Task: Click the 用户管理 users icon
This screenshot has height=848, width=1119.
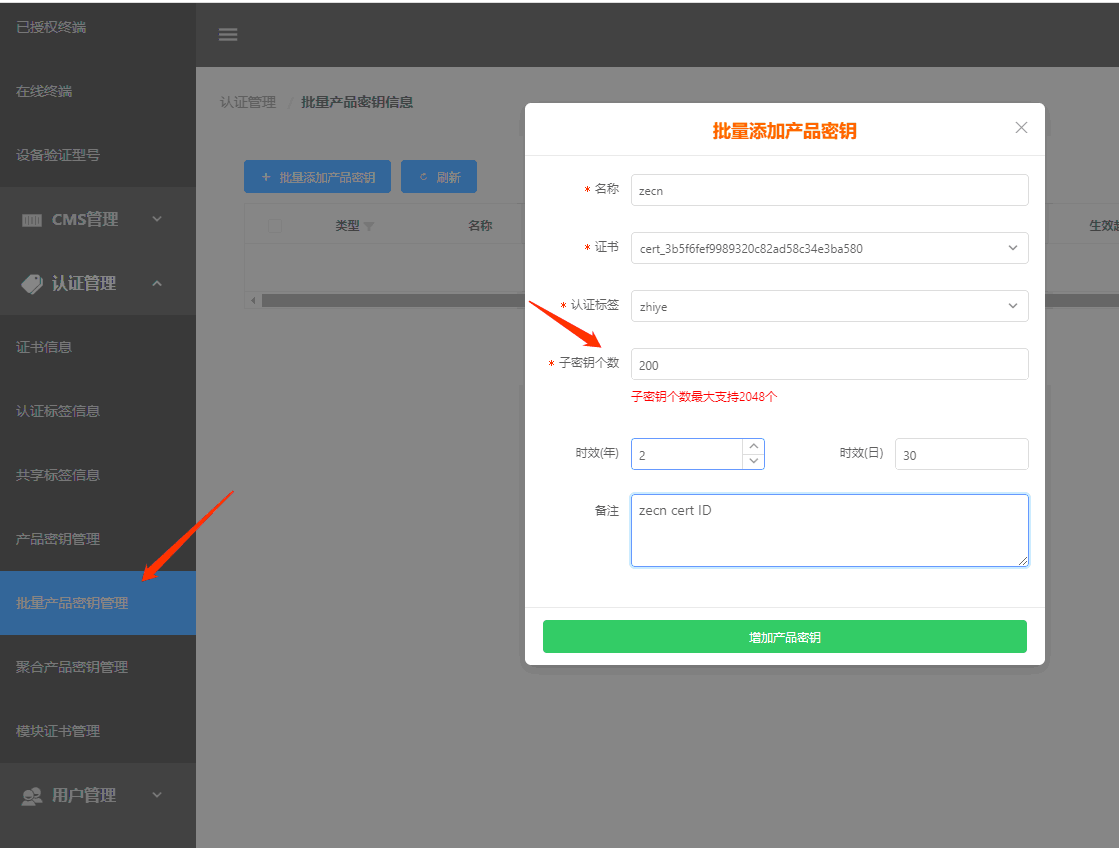Action: (32, 796)
